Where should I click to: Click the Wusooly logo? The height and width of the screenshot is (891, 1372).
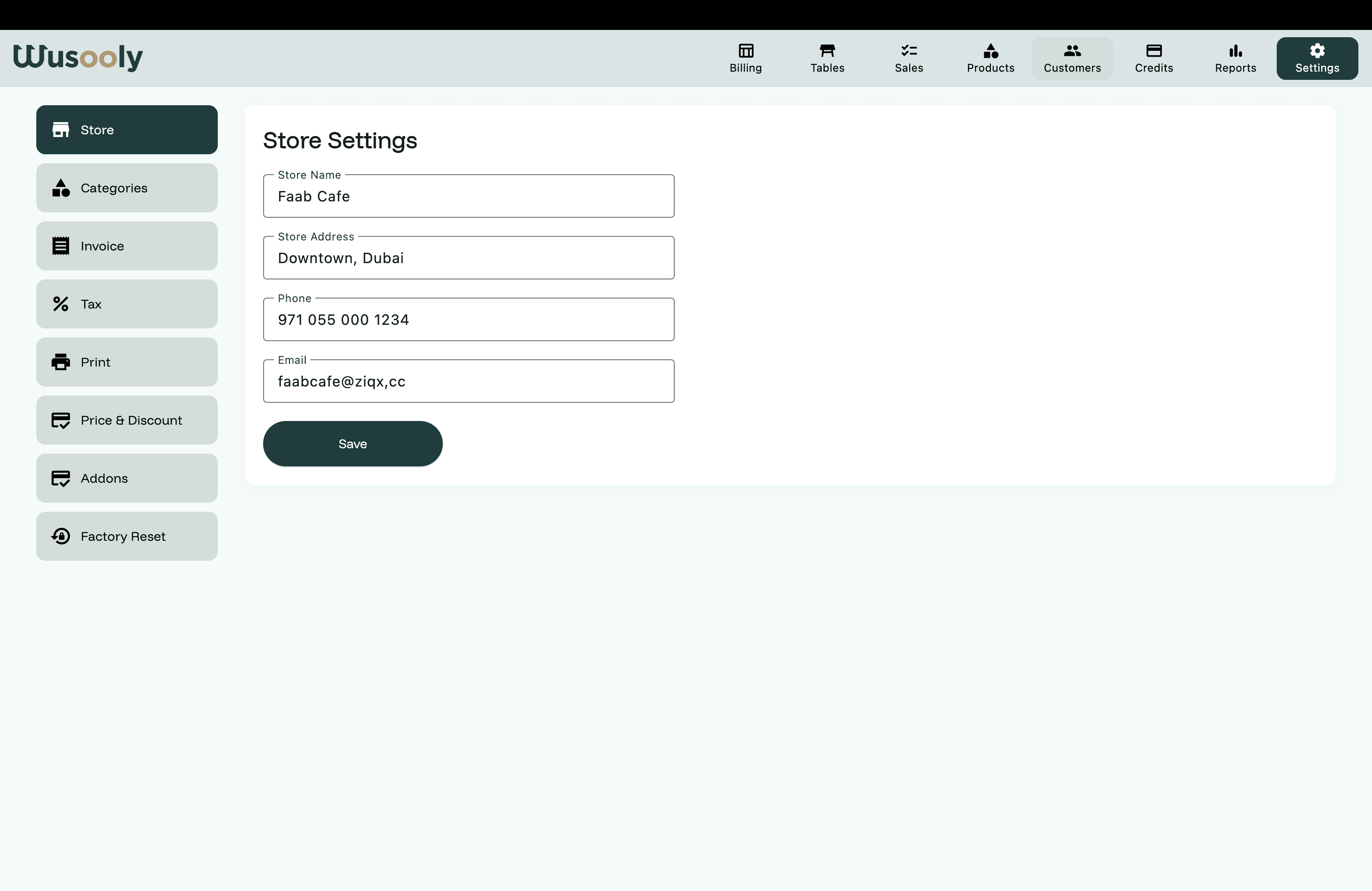click(x=78, y=58)
